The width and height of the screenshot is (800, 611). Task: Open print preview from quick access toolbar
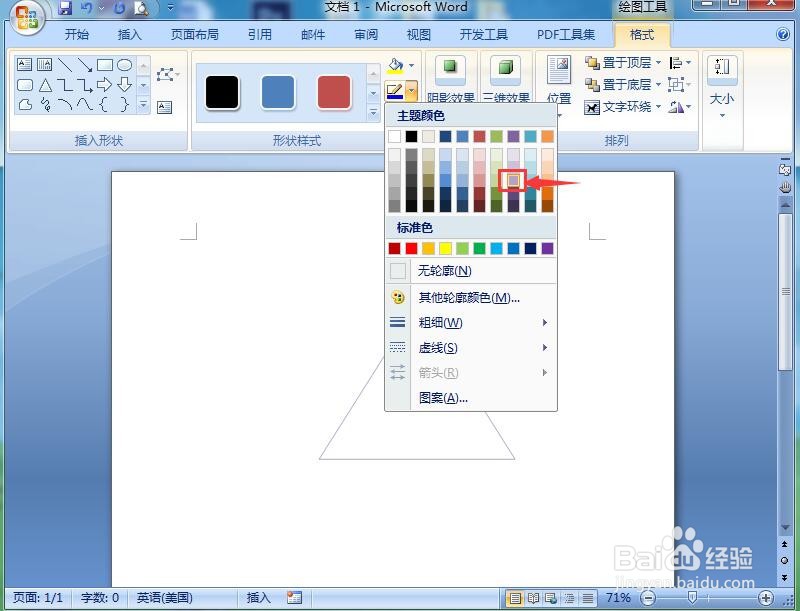(140, 8)
